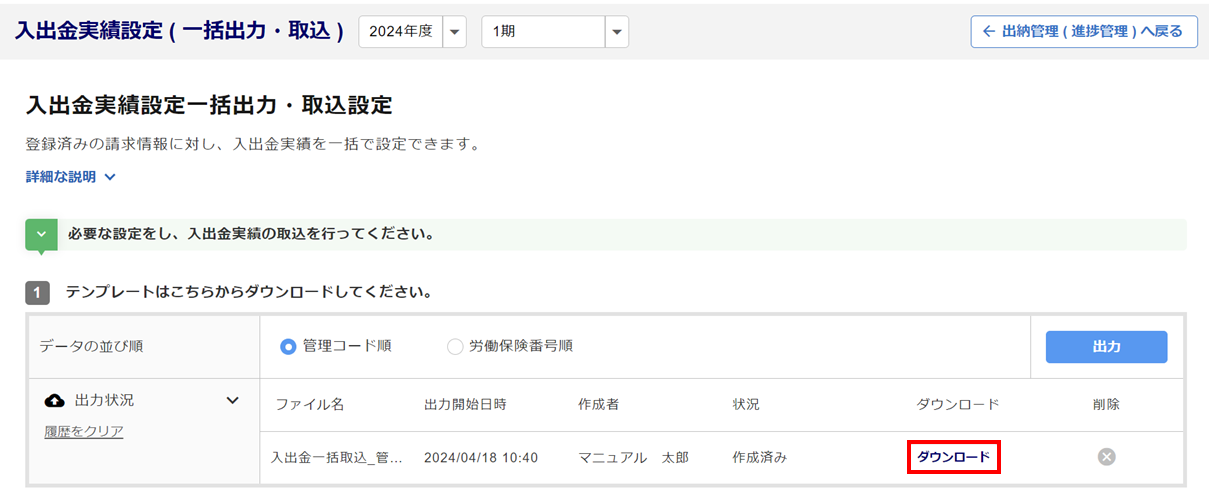
Task: Go back via 出納管理(進捗管理)へ戻る button
Action: [x=1083, y=31]
